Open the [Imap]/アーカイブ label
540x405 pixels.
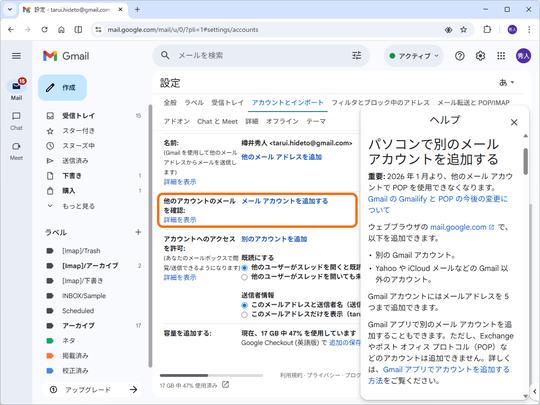click(x=93, y=266)
